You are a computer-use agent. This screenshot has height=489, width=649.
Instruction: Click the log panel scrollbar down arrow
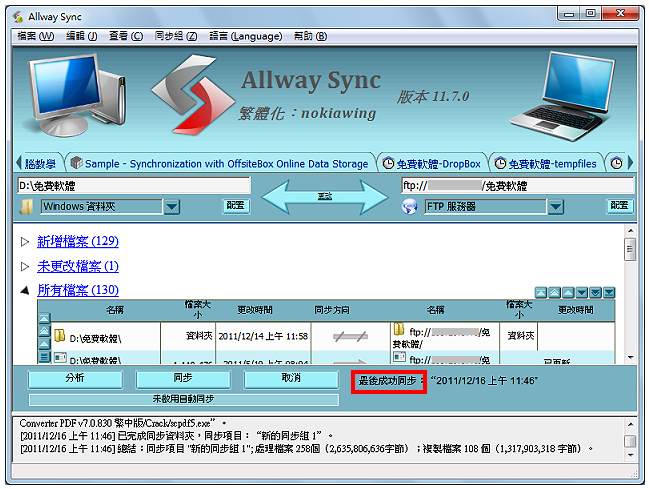pos(630,455)
